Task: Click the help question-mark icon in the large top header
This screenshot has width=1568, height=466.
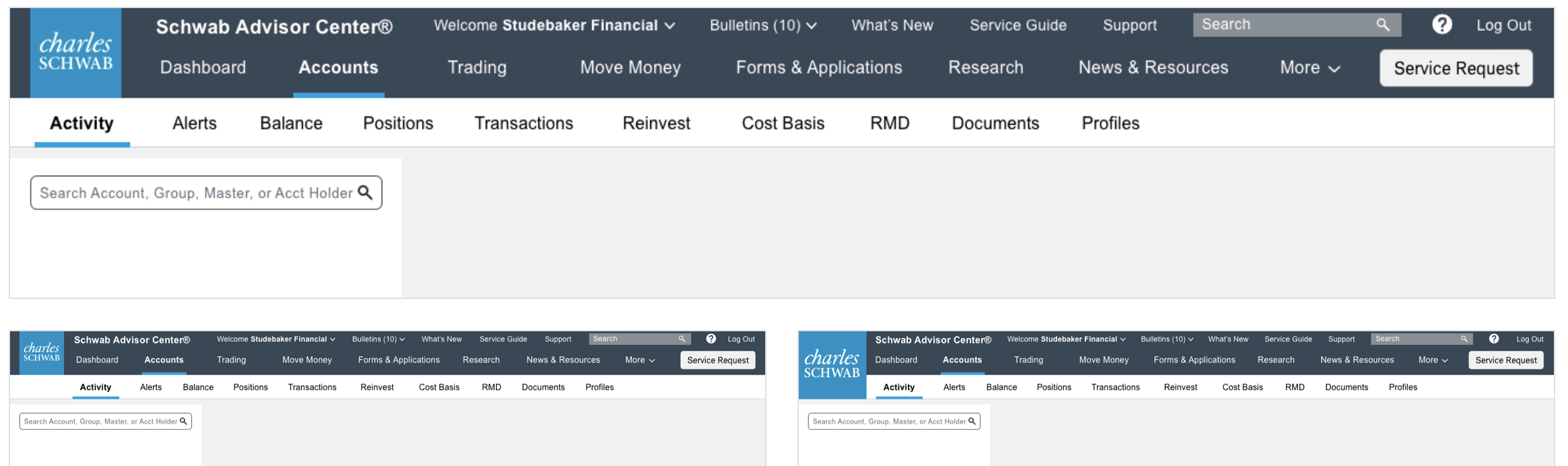Action: [1441, 25]
